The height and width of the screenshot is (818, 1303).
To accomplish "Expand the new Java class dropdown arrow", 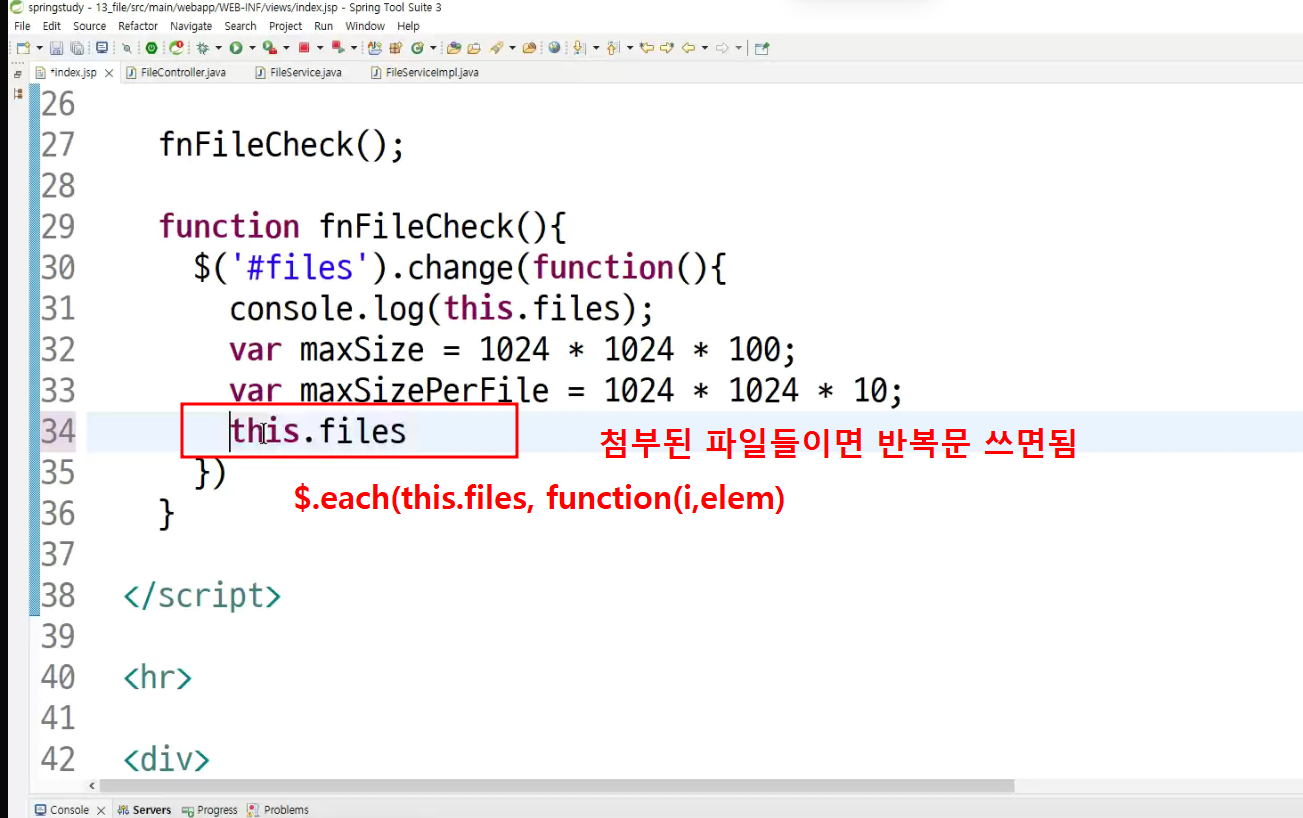I will [433, 47].
